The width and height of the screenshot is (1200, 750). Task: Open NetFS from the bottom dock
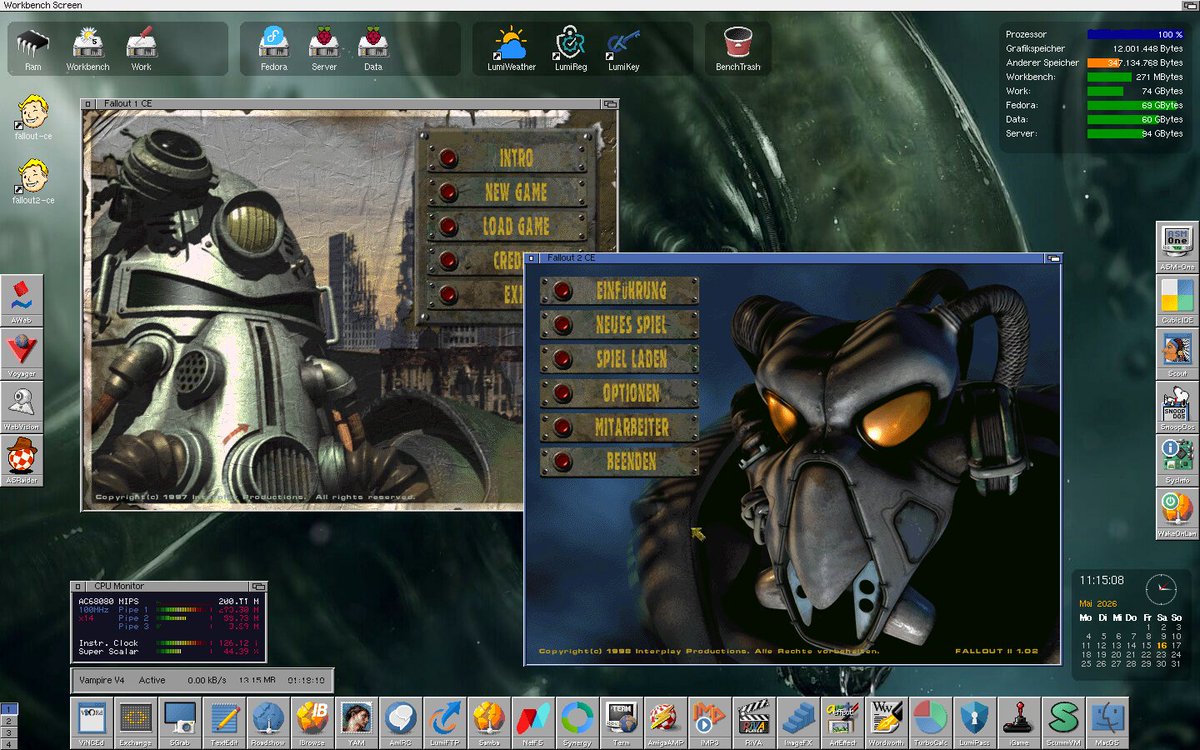[532, 723]
